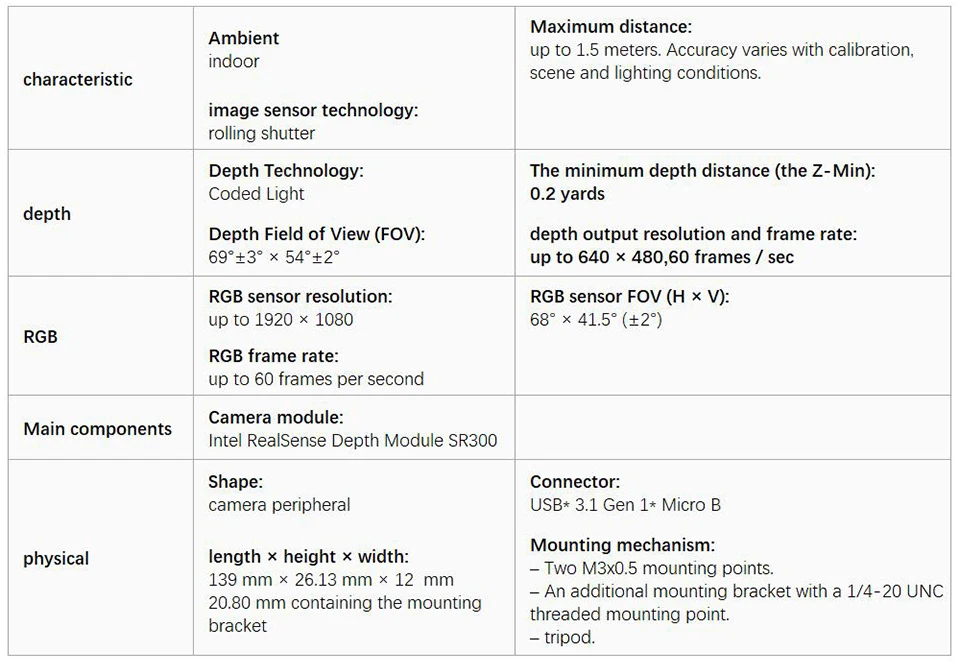The height and width of the screenshot is (670, 960).
Task: Click the 'Depth Technology:' label
Action: [x=286, y=171]
